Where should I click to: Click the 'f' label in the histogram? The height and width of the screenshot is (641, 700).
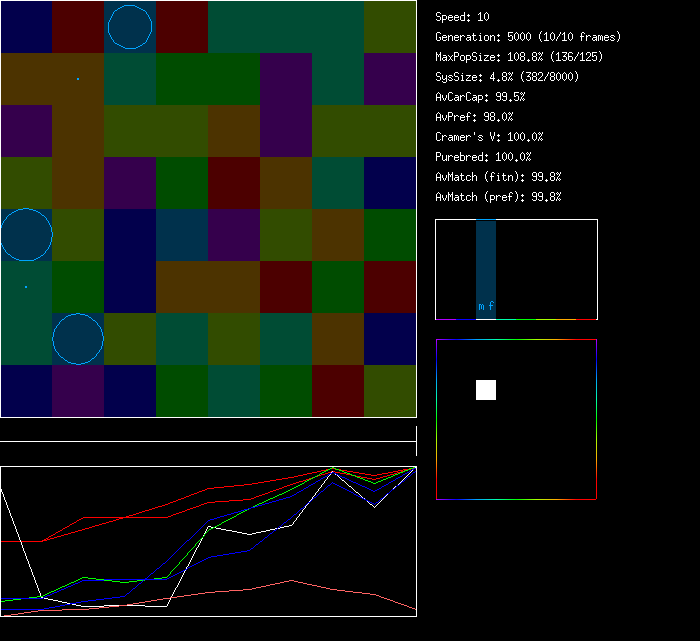point(491,307)
